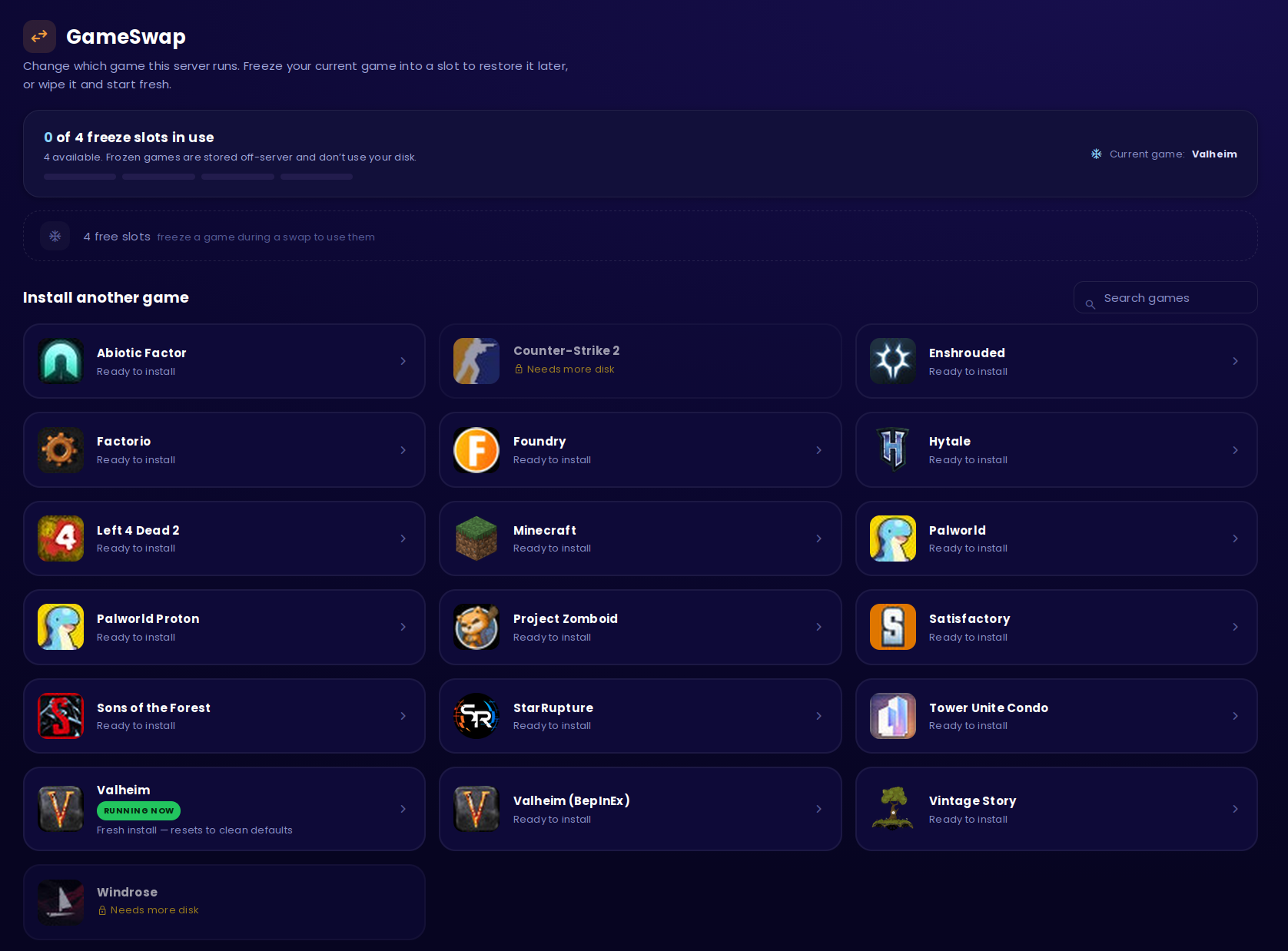Open Vintage Story via its chevron arrow

pos(1235,809)
